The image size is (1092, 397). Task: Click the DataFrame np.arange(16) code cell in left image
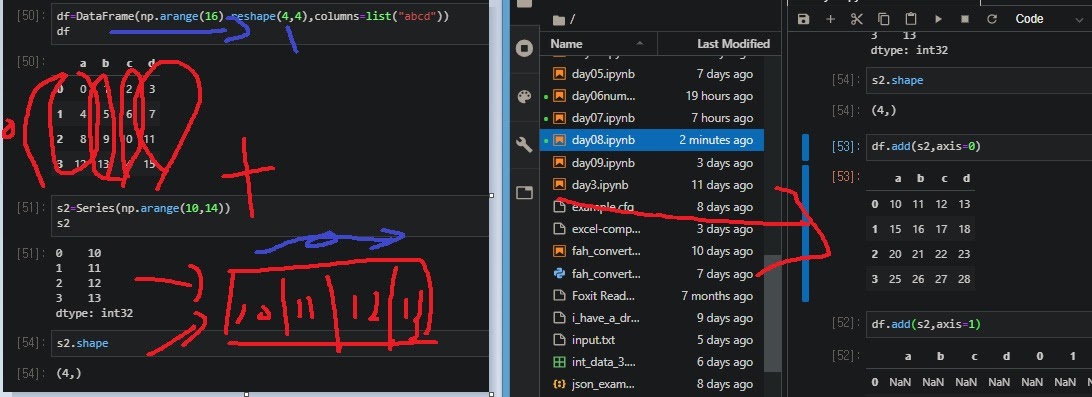[270, 24]
